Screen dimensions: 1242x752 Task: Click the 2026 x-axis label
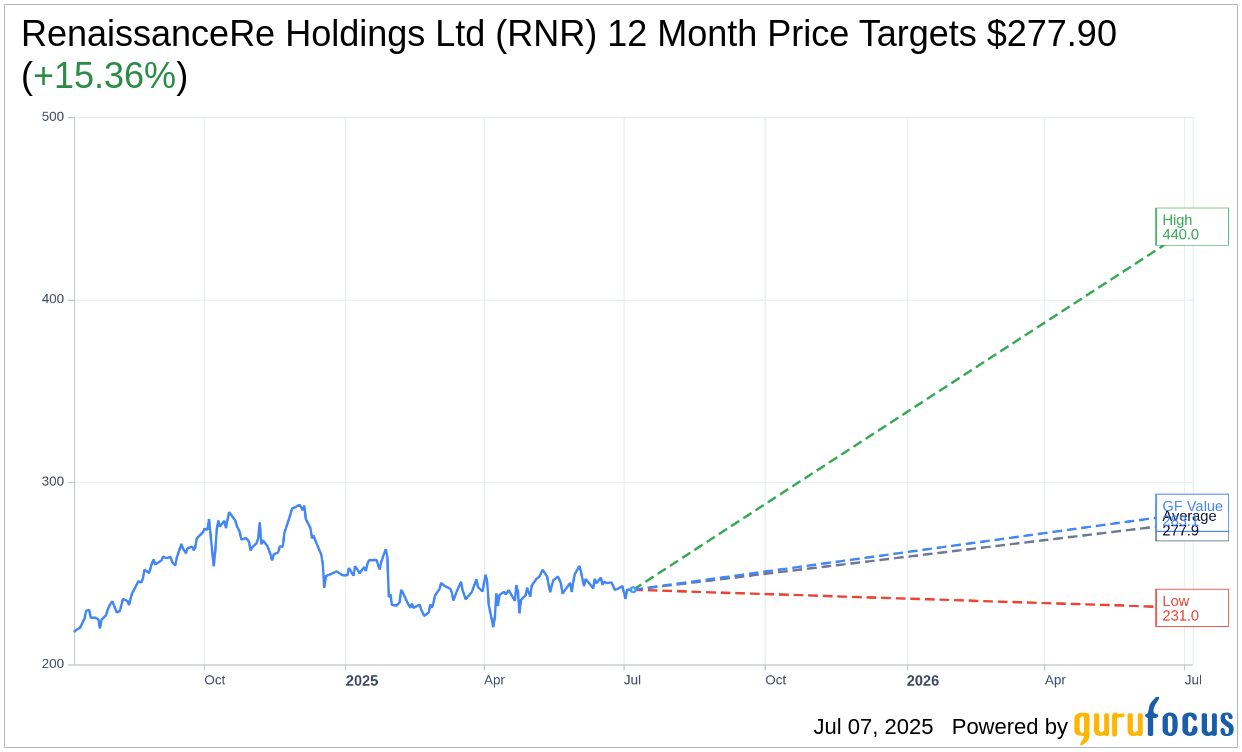pyautogui.click(x=923, y=680)
